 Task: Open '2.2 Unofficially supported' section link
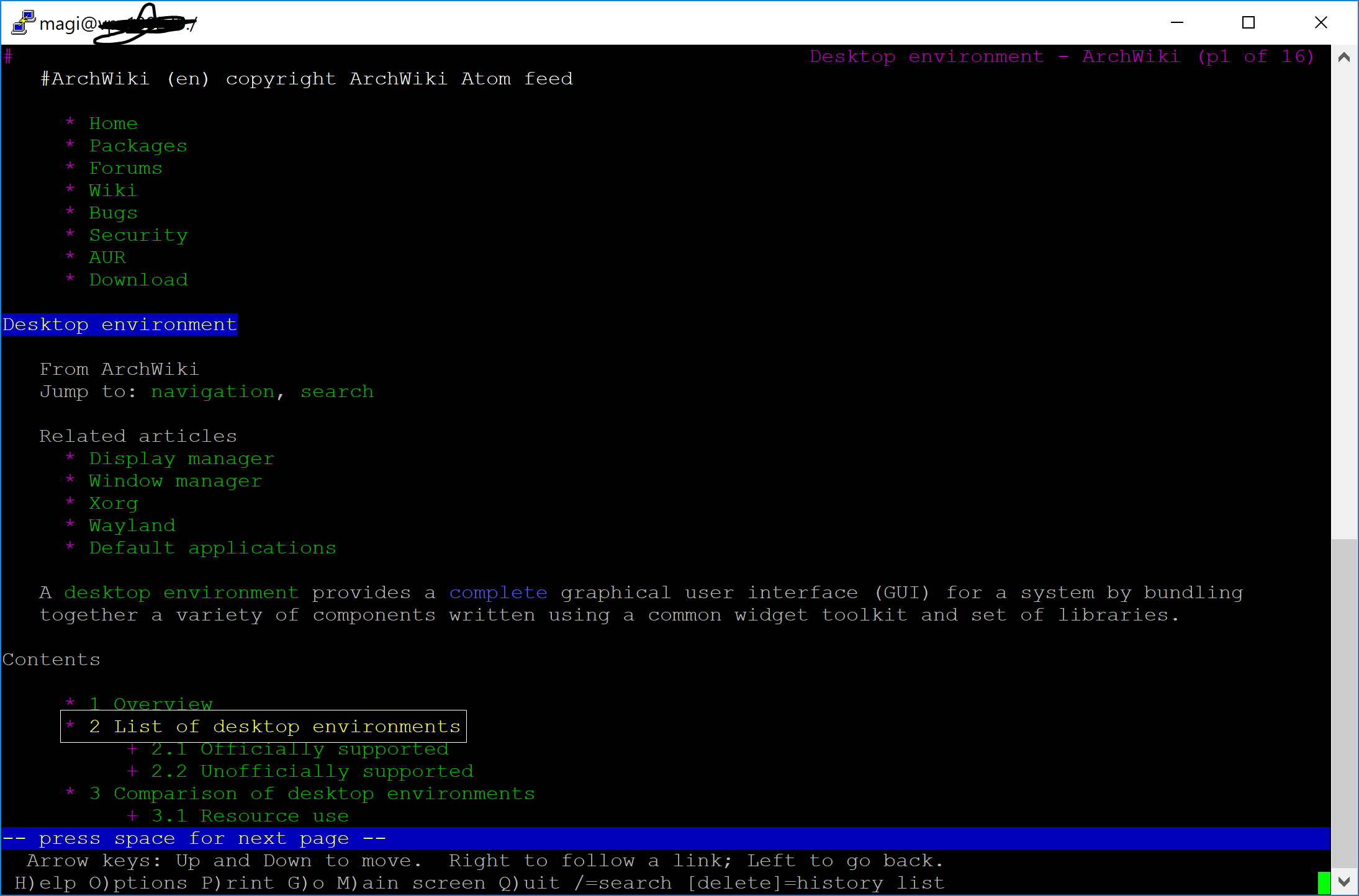pos(312,771)
